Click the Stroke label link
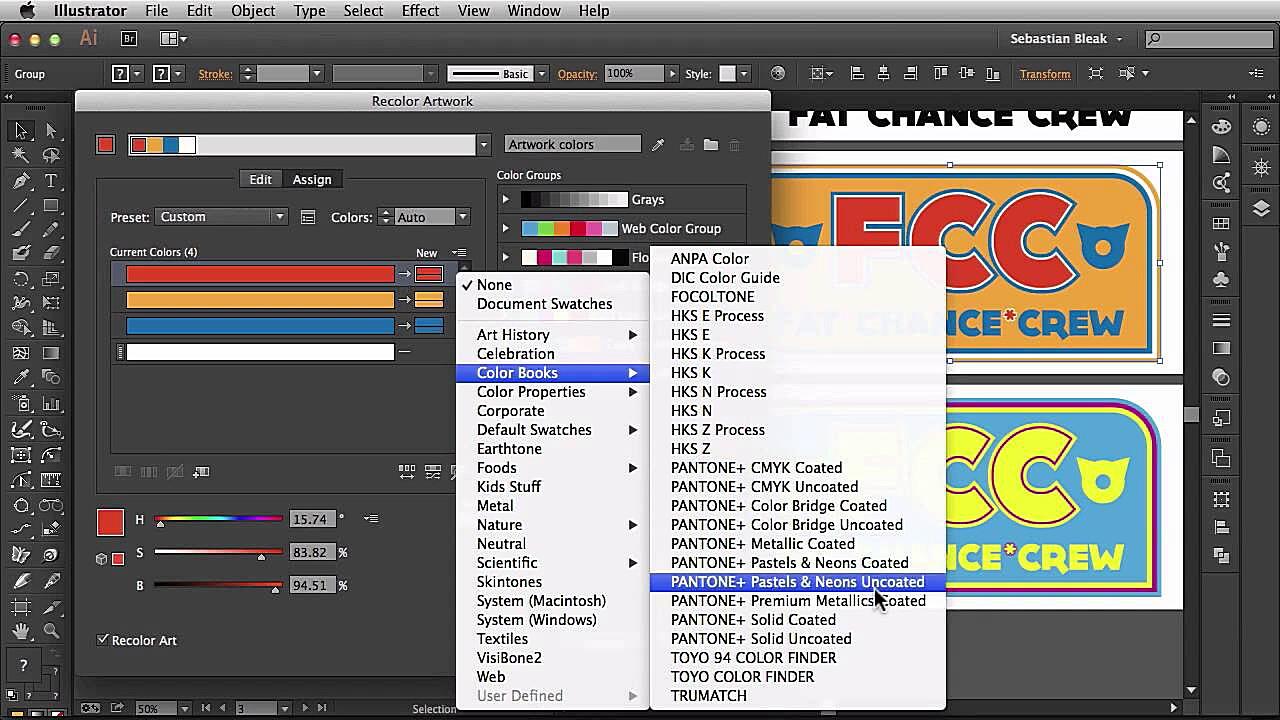The width and height of the screenshot is (1280, 720). pyautogui.click(x=214, y=74)
